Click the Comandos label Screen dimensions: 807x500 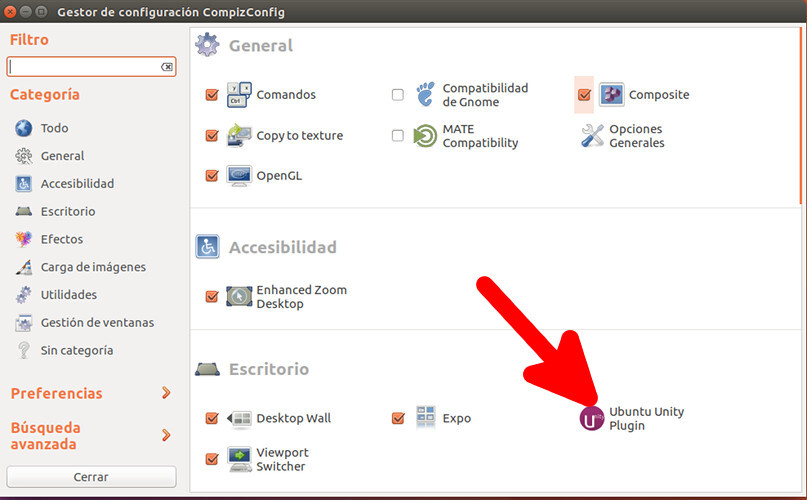coord(286,95)
